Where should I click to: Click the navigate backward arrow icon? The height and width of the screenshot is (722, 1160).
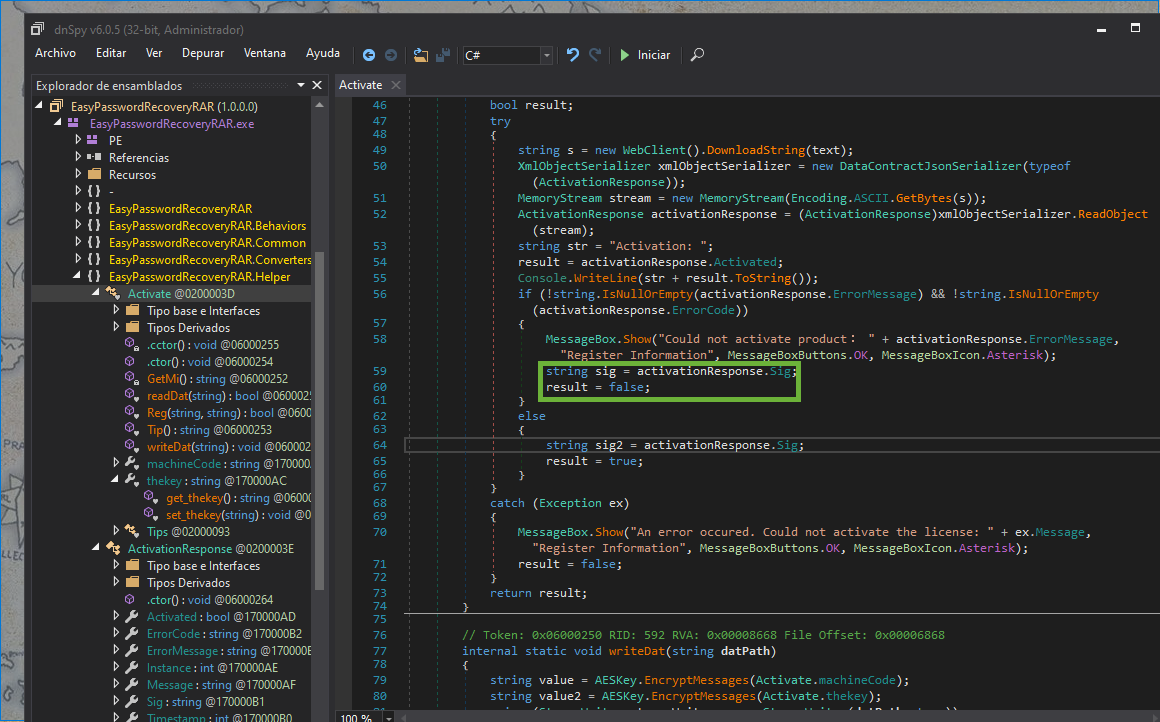369,55
